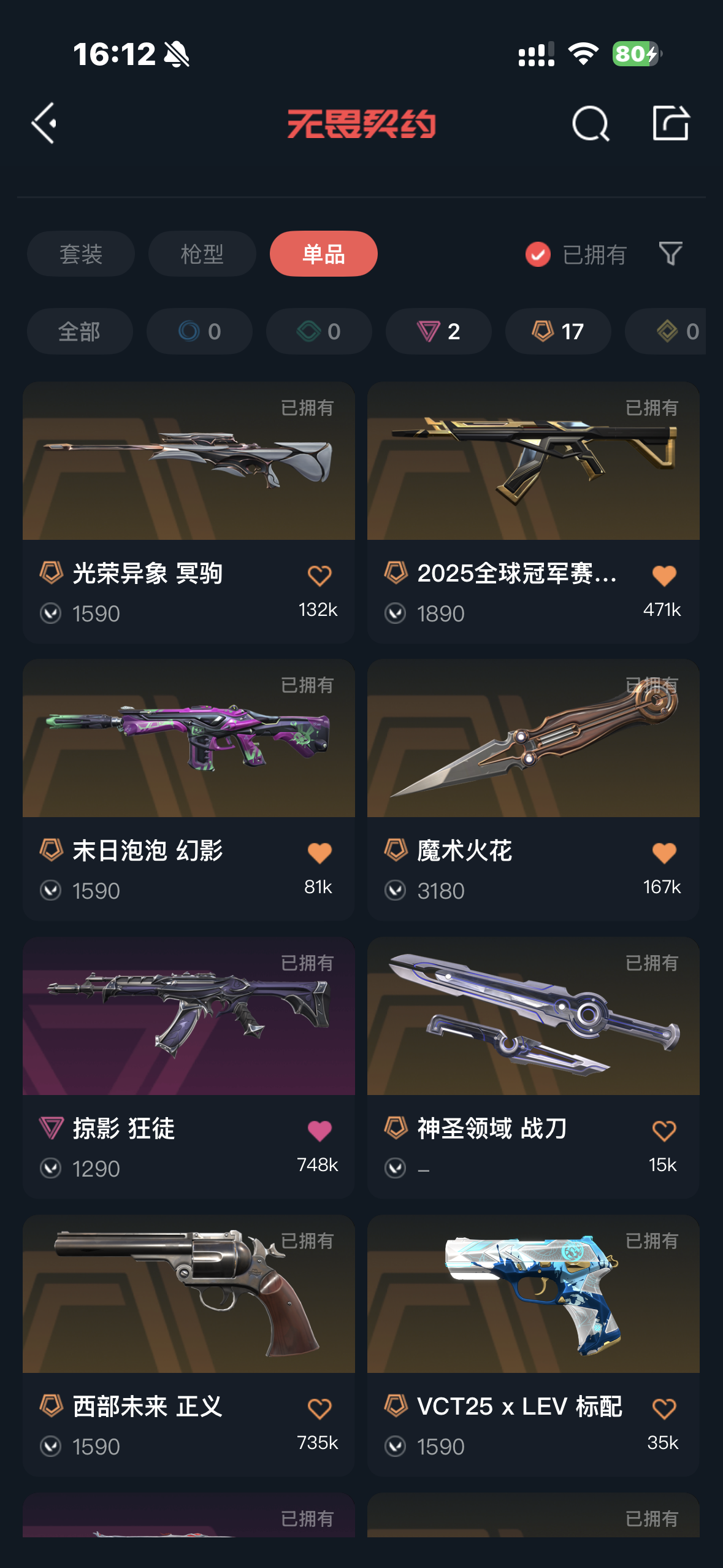The width and height of the screenshot is (723, 1568).
Task: Switch to the 套装 tab
Action: pos(81,253)
